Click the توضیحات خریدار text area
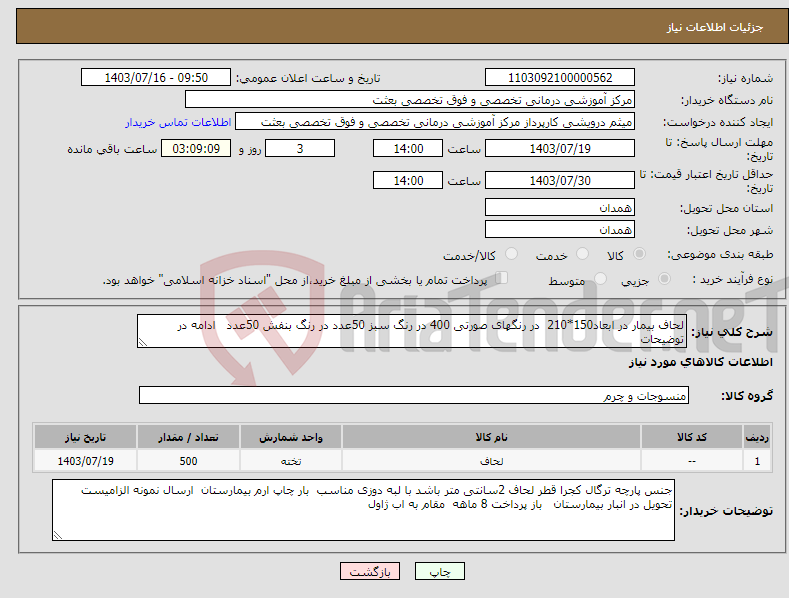 [363, 510]
